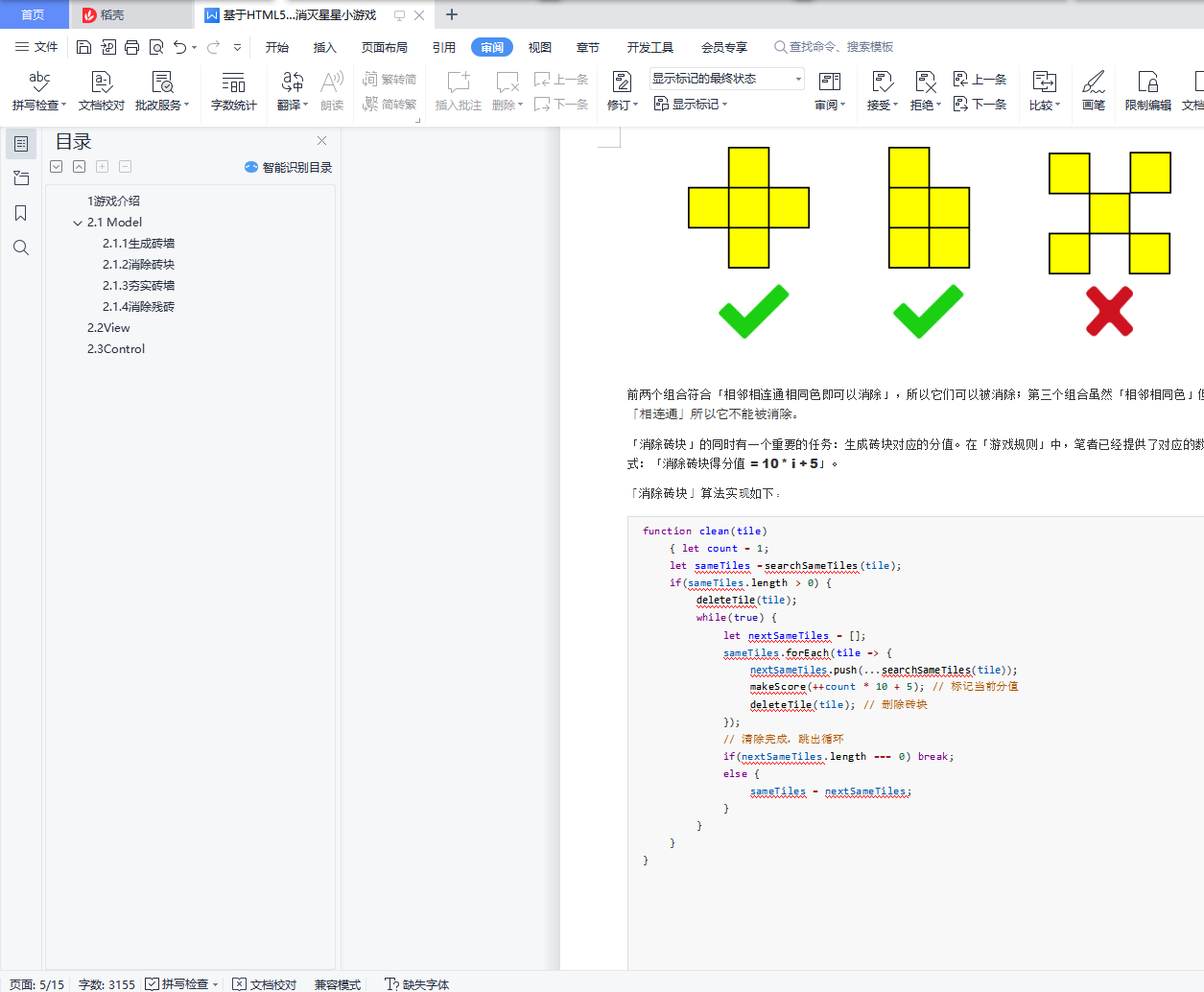Open the search icon in left sidebar
Viewport: 1204px width, 992px height.
coord(21,248)
